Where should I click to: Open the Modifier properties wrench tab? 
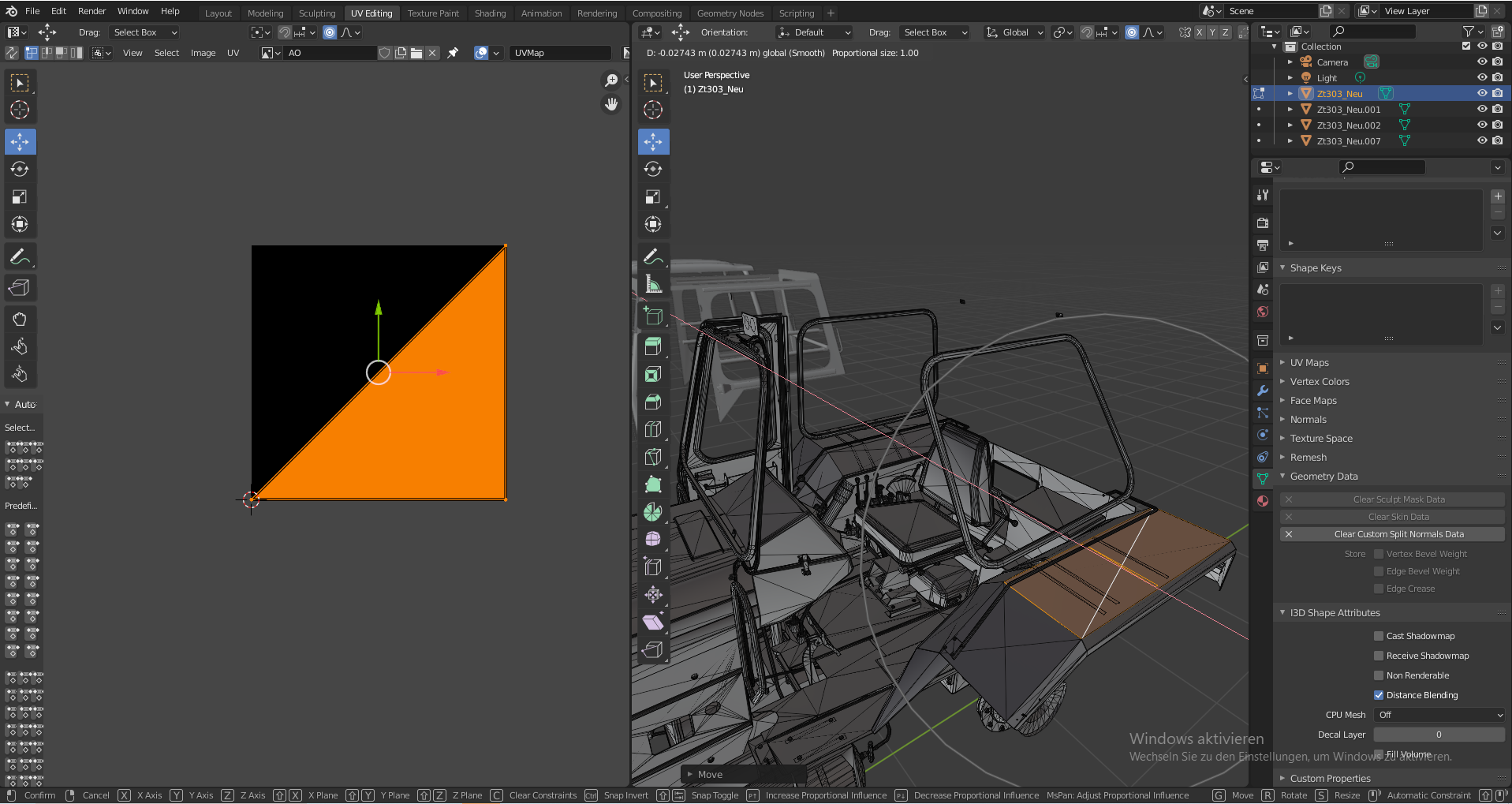point(1263,391)
